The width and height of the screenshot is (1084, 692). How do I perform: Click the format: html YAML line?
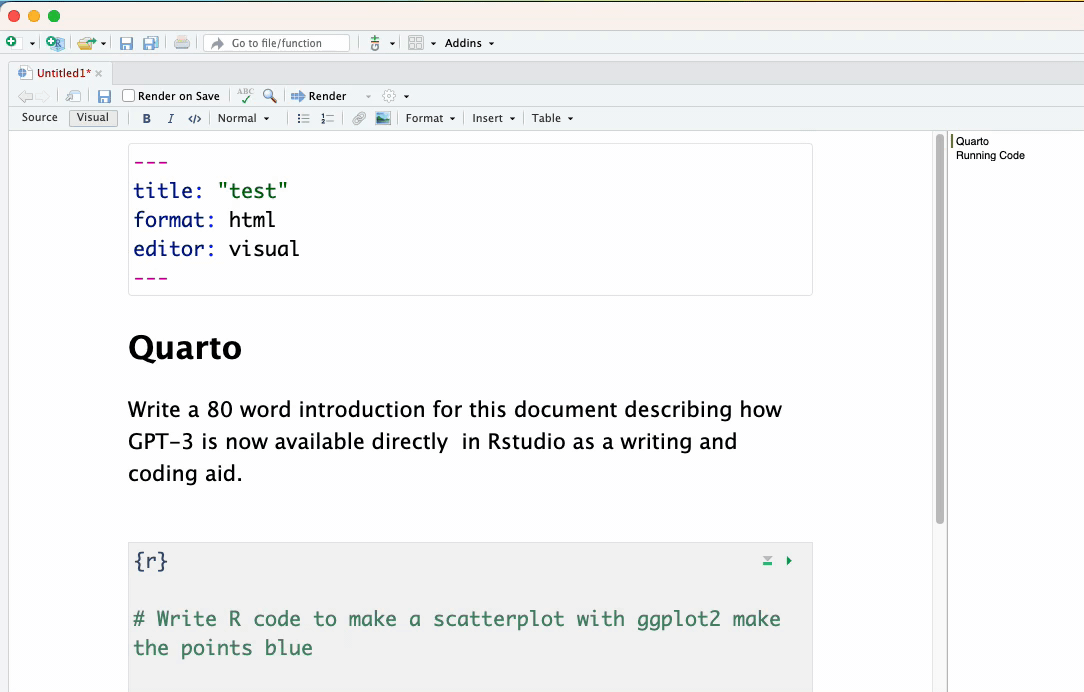(x=204, y=220)
